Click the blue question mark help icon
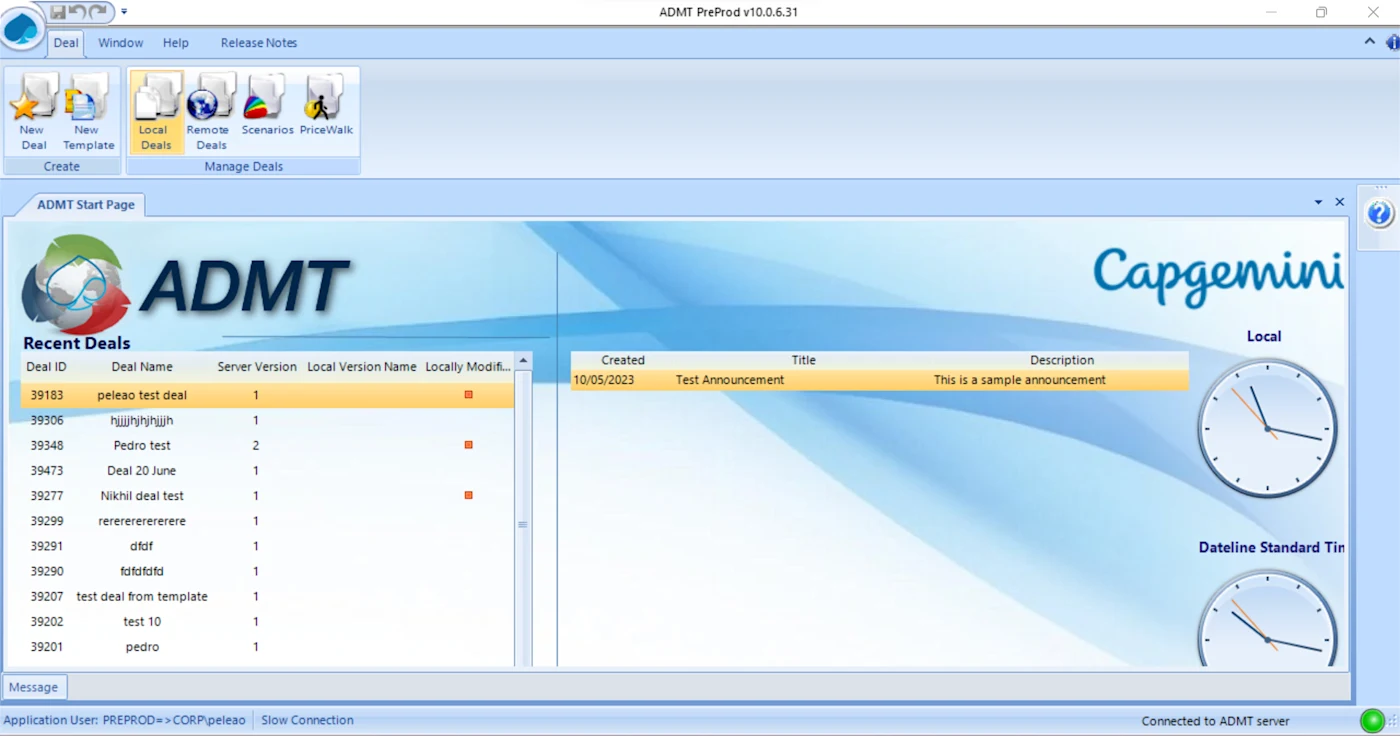 tap(1379, 213)
